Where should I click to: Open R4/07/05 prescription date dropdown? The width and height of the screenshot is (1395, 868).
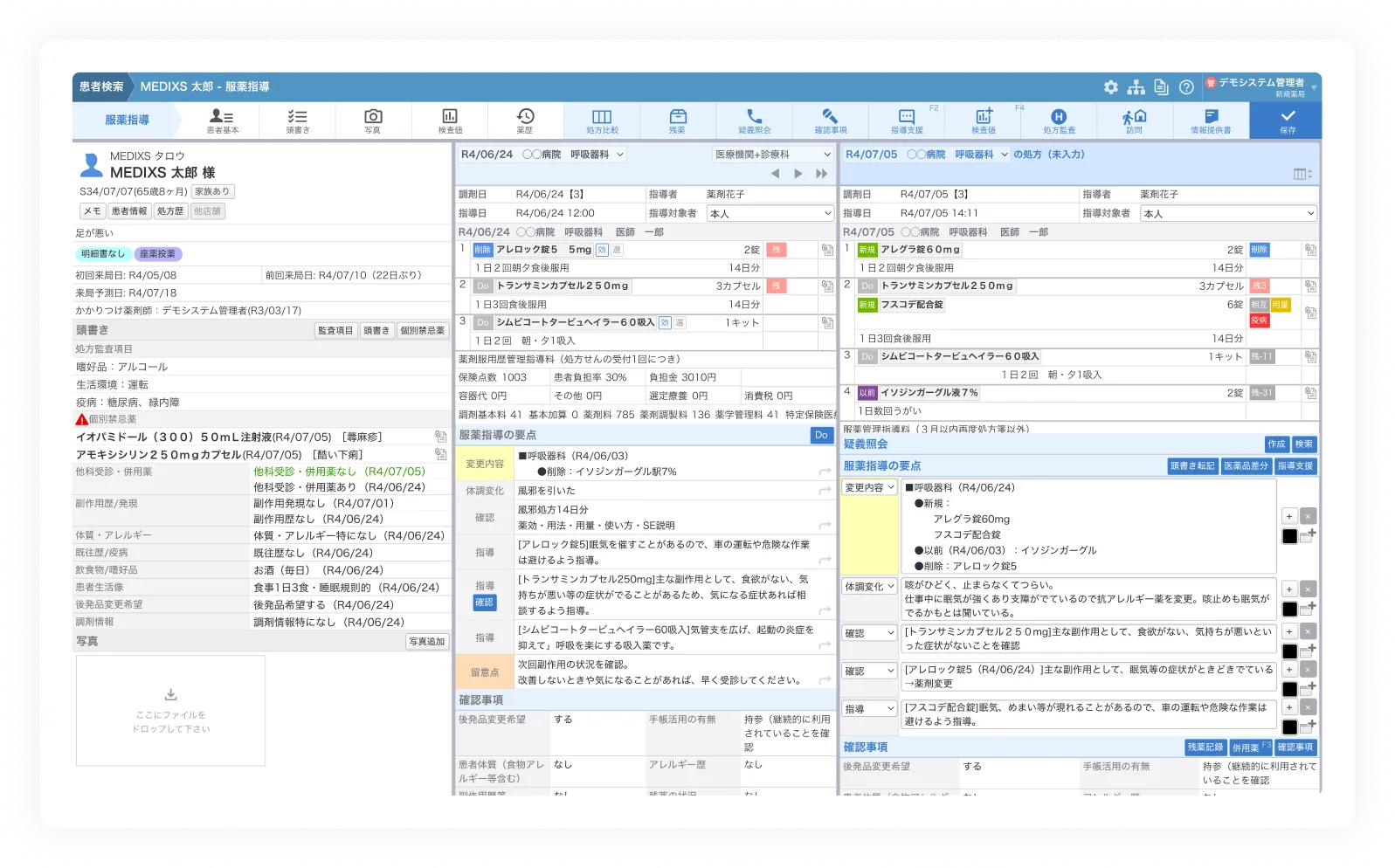point(927,155)
